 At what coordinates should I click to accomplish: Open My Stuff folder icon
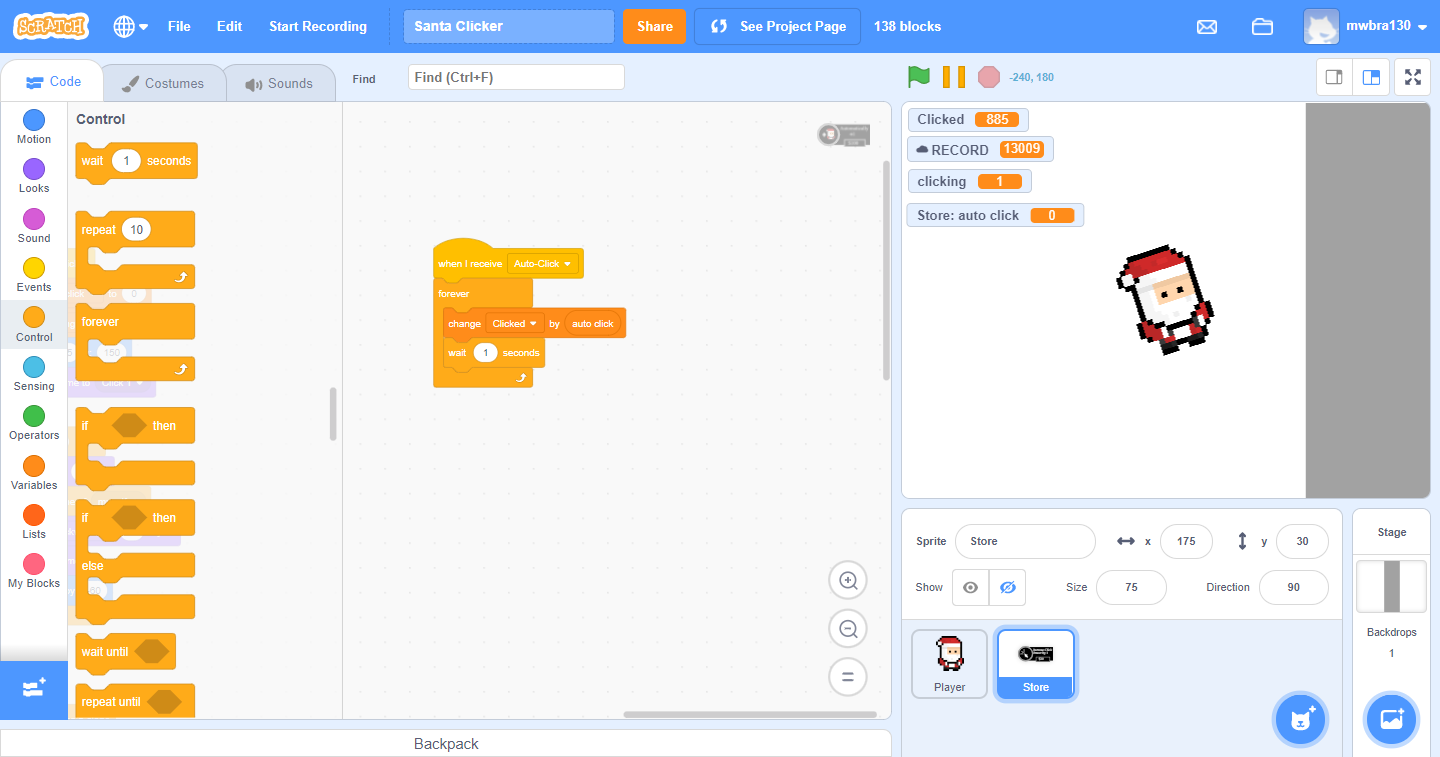1262,26
